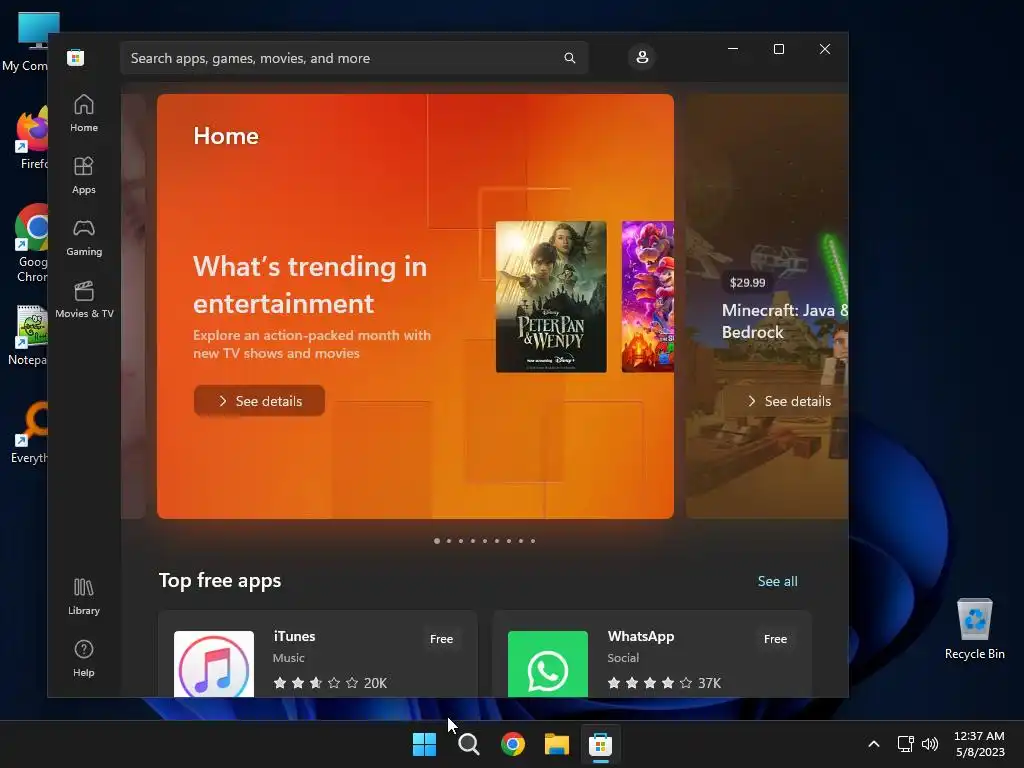Open the Movies & TV section
The image size is (1024, 768).
tap(84, 299)
